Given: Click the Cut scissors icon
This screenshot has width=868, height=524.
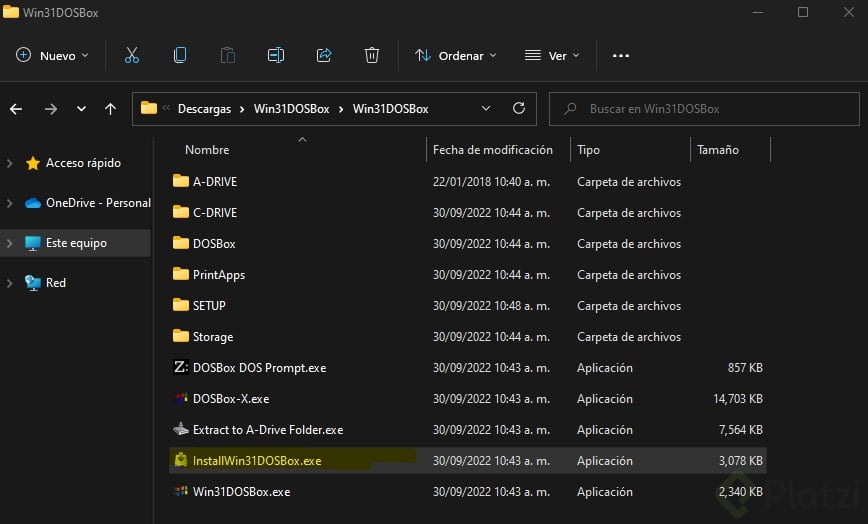Looking at the screenshot, I should [x=132, y=55].
